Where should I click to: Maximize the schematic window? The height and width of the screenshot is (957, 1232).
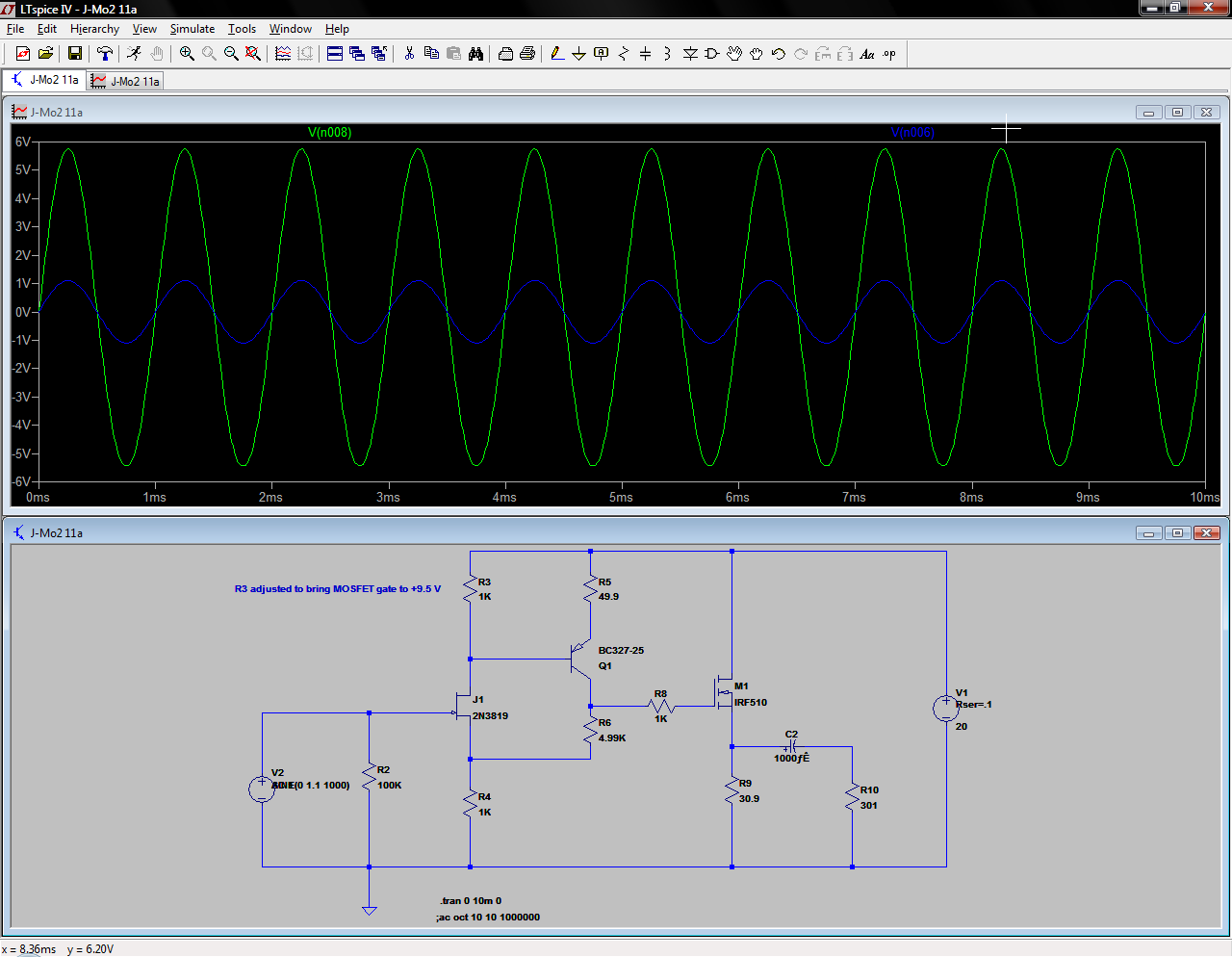[x=1177, y=532]
